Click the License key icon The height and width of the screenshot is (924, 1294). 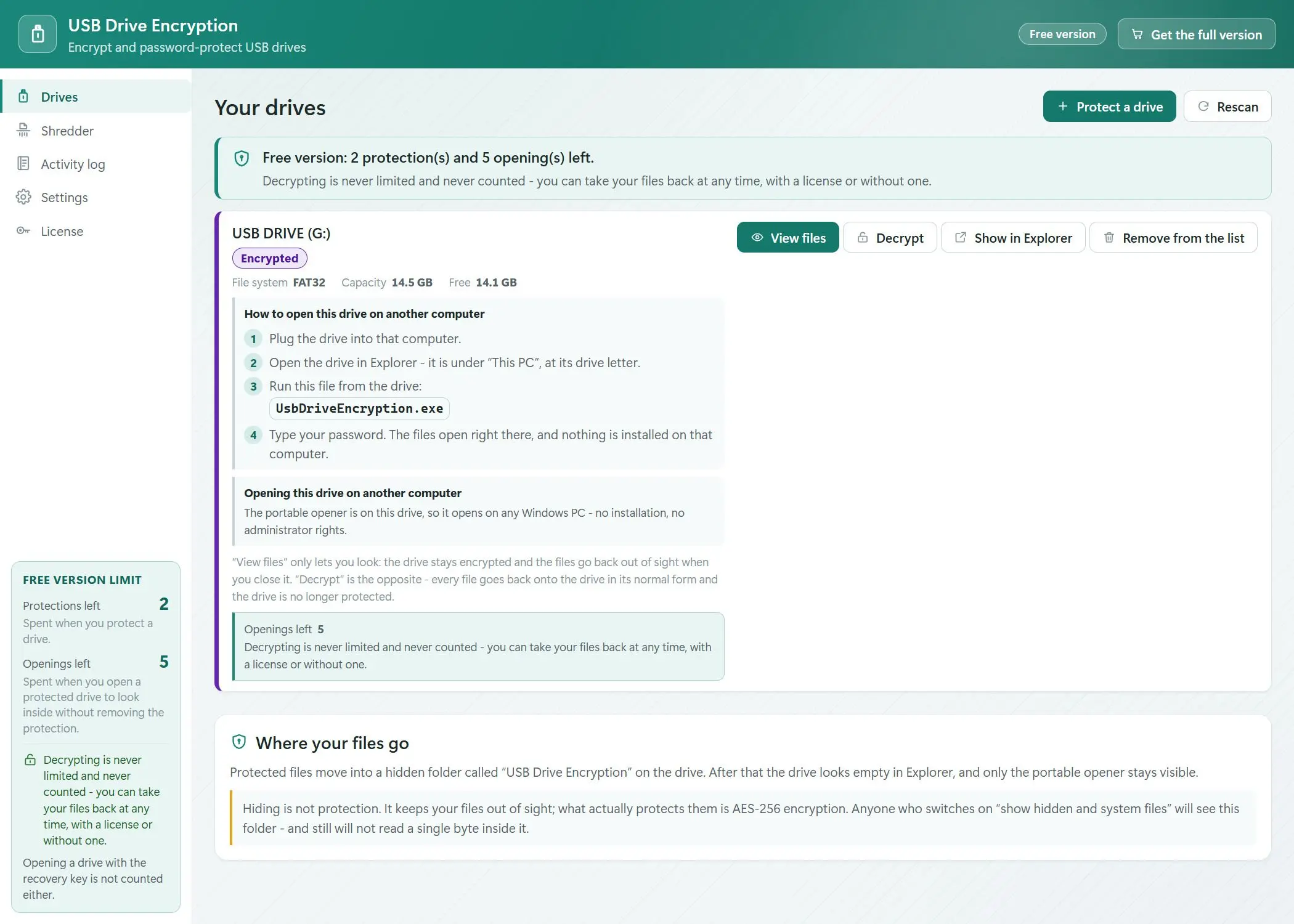(23, 231)
